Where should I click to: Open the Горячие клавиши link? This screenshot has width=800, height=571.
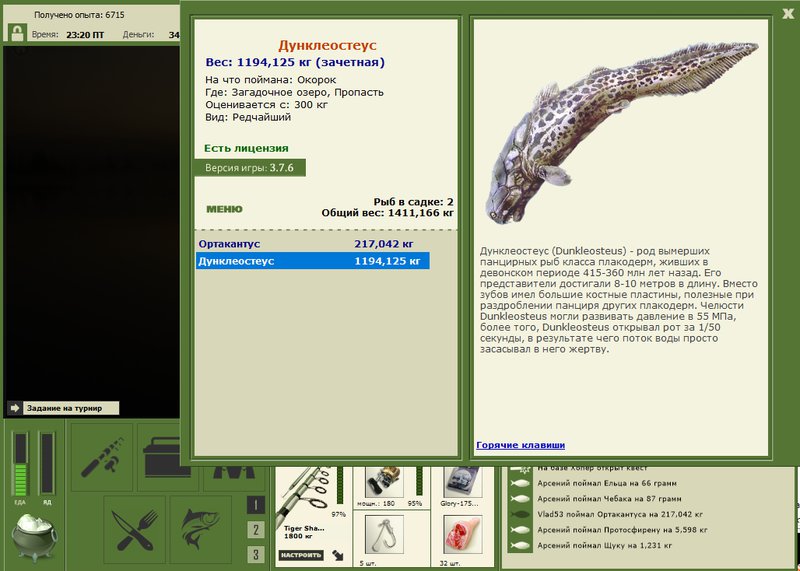tap(520, 445)
